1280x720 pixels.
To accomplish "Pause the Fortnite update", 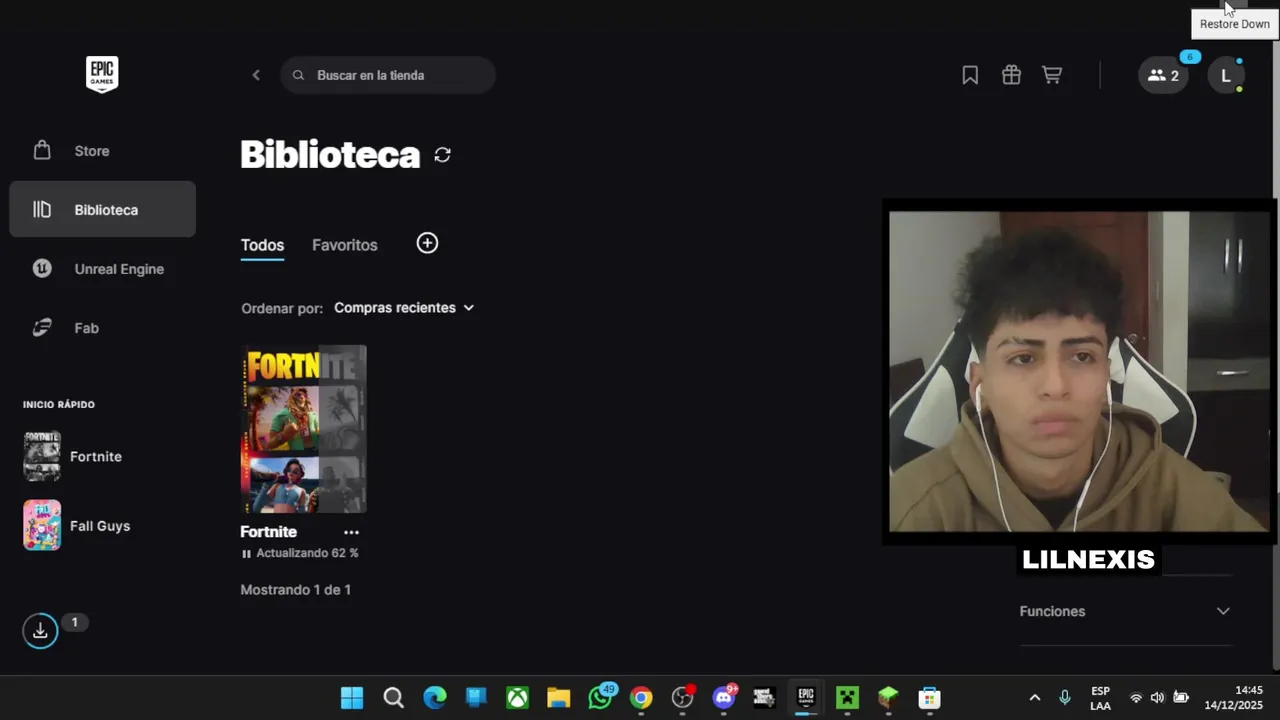I will click(x=247, y=553).
